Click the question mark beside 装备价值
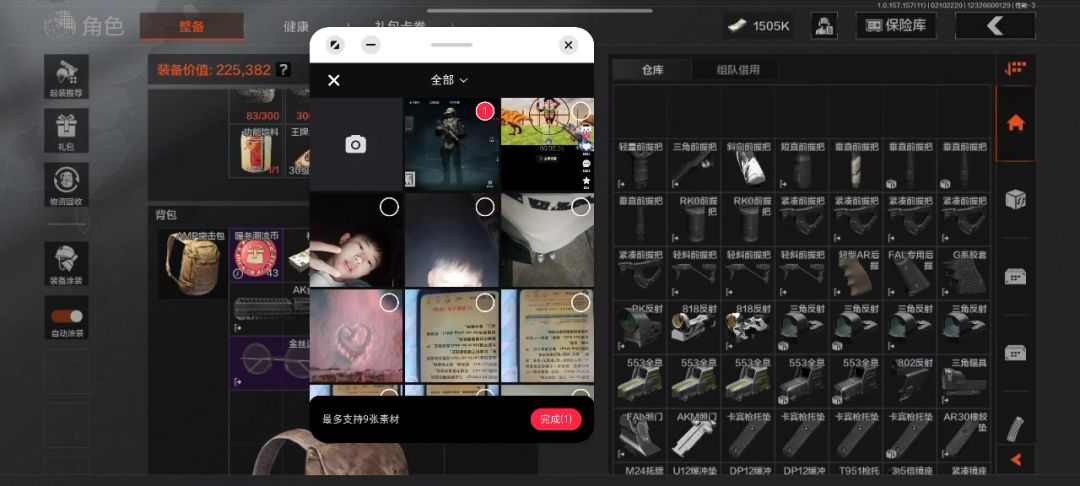1080x486 pixels. pos(282,70)
